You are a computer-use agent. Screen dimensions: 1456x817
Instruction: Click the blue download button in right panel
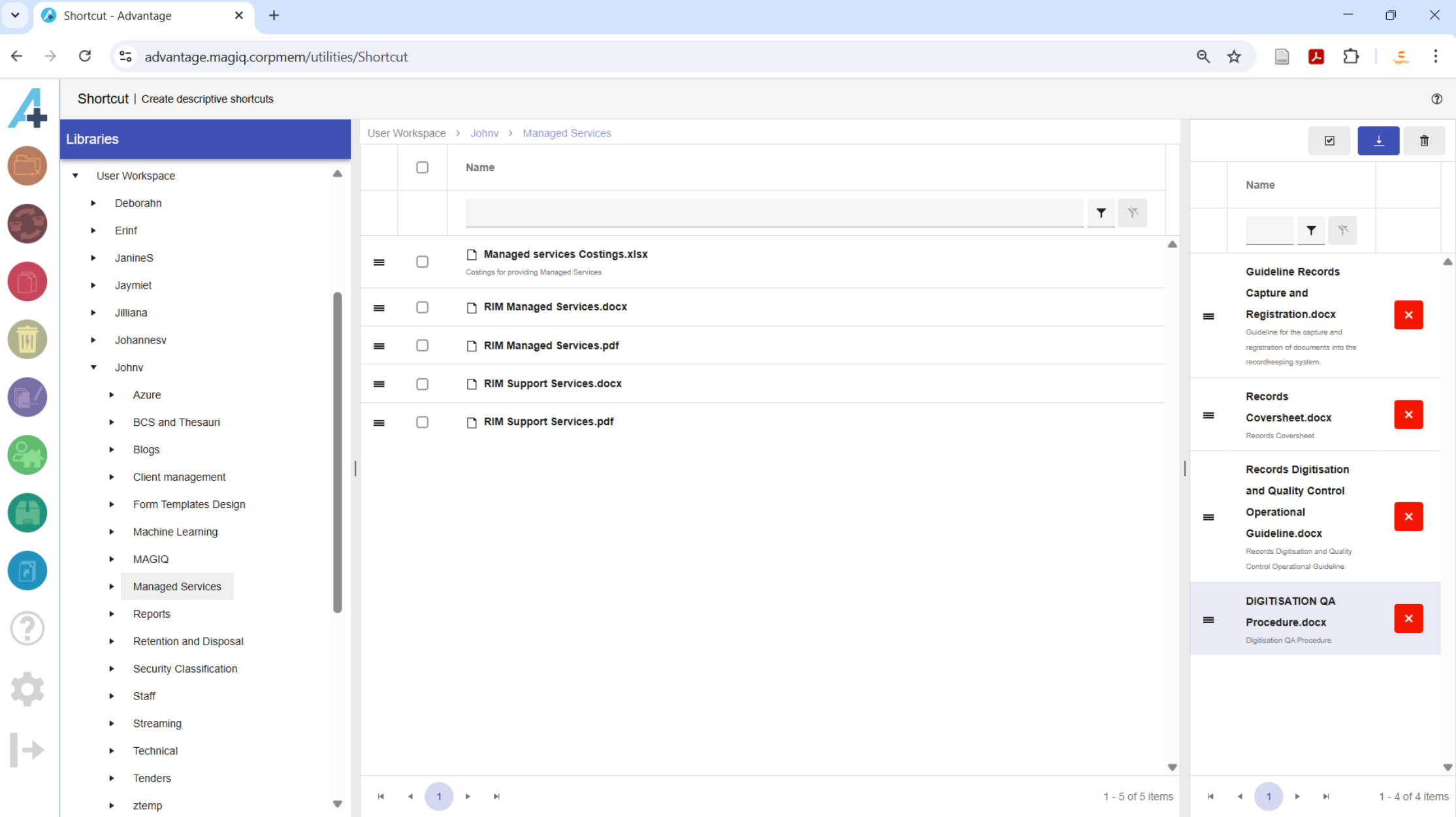1378,140
